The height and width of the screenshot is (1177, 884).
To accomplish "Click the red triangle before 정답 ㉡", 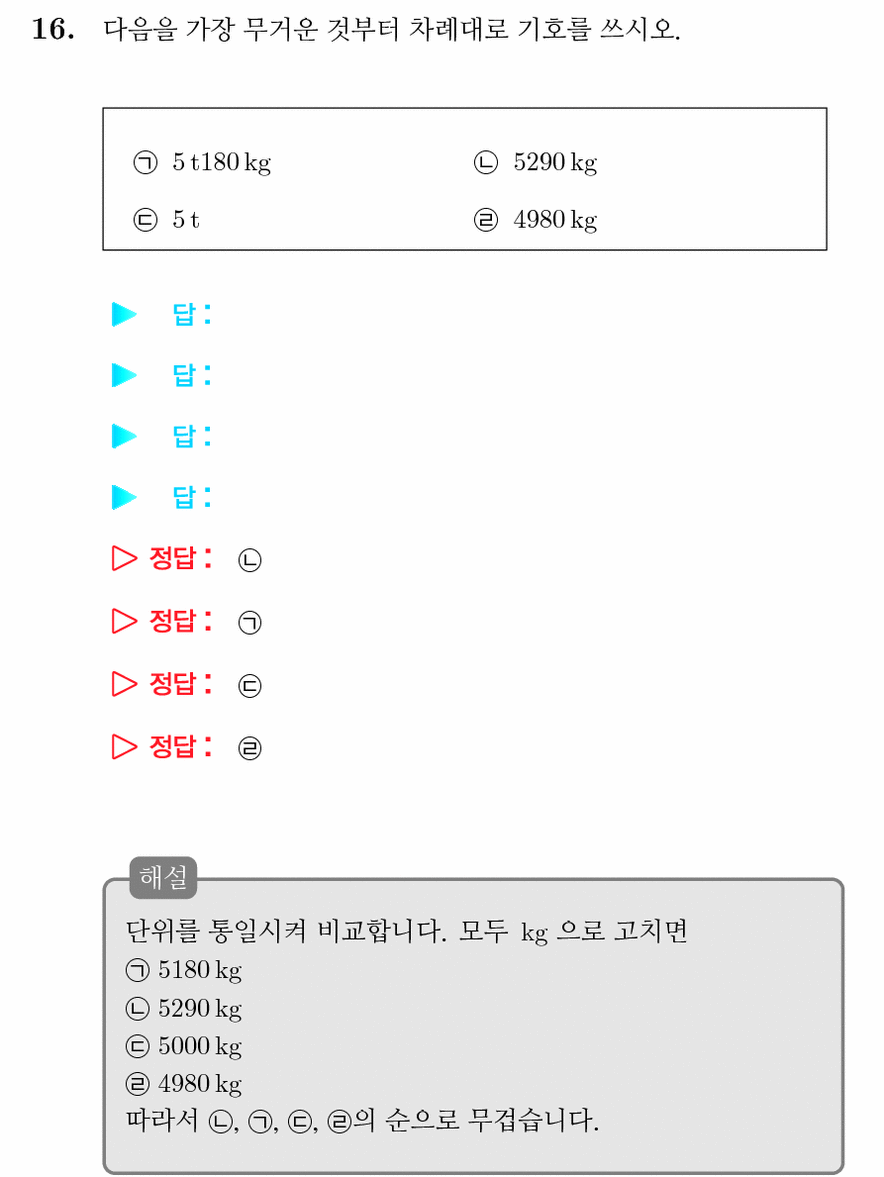I will (124, 558).
